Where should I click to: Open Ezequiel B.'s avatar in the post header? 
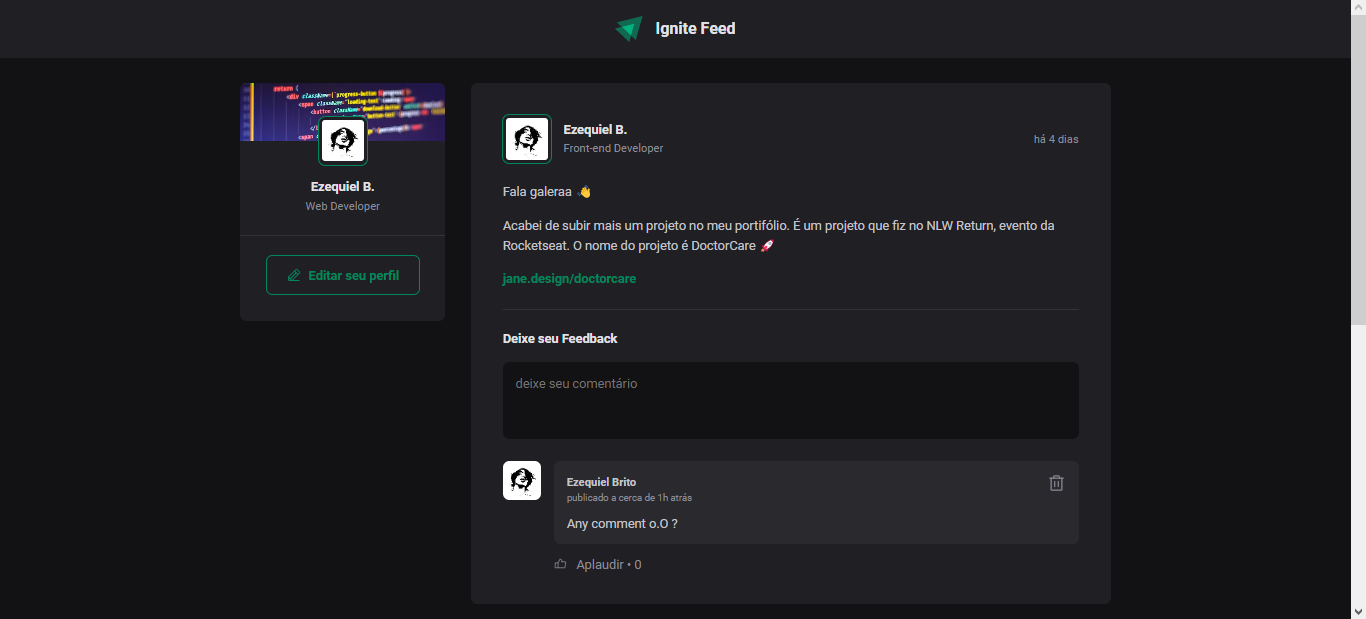[527, 139]
